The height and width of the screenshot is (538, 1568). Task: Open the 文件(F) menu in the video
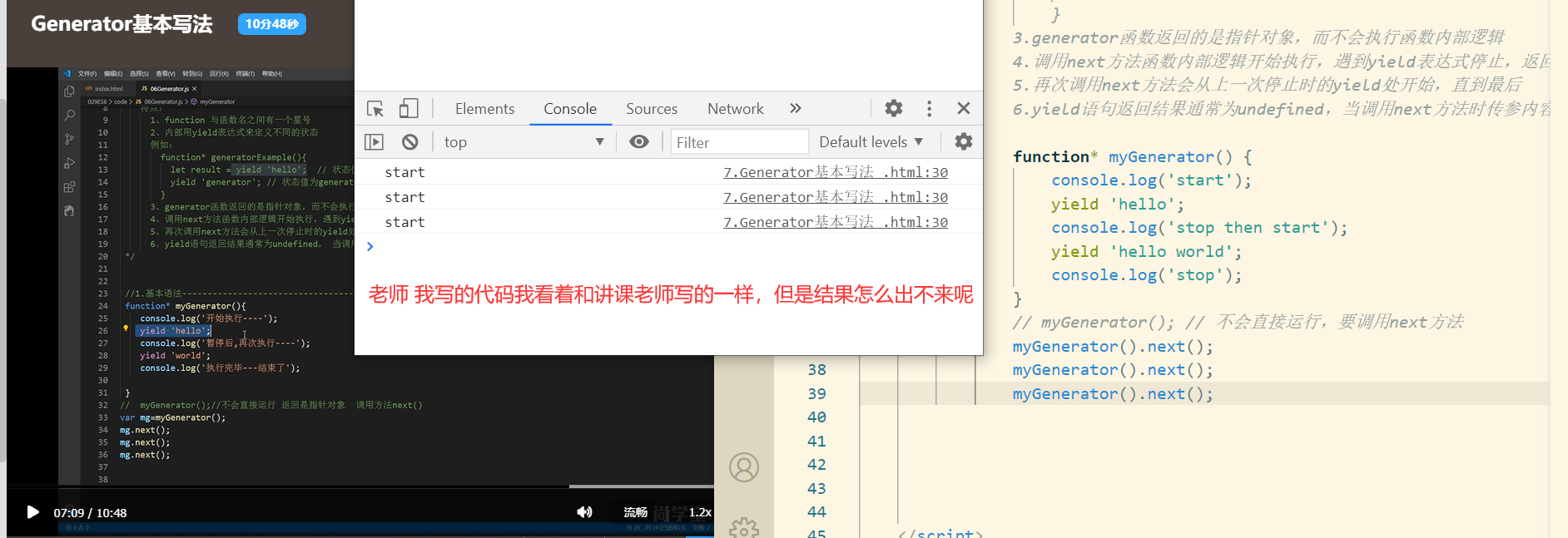coord(87,74)
